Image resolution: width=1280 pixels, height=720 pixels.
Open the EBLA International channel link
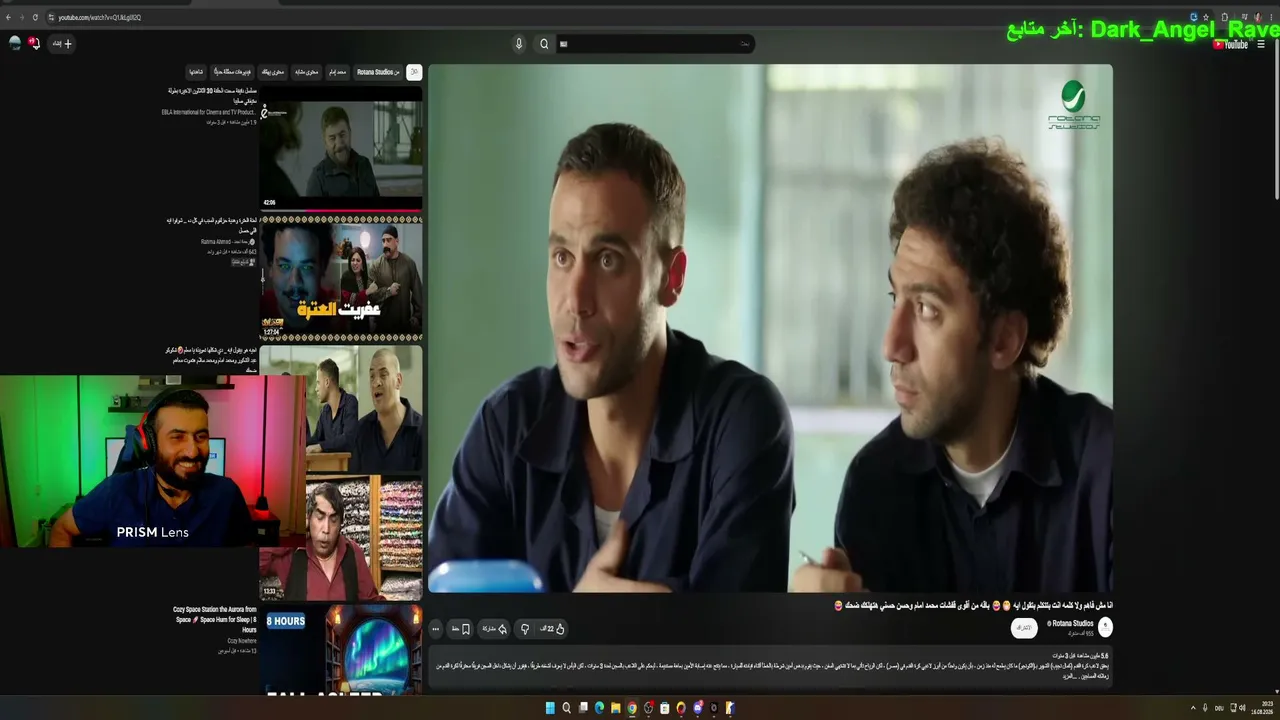[x=208, y=112]
